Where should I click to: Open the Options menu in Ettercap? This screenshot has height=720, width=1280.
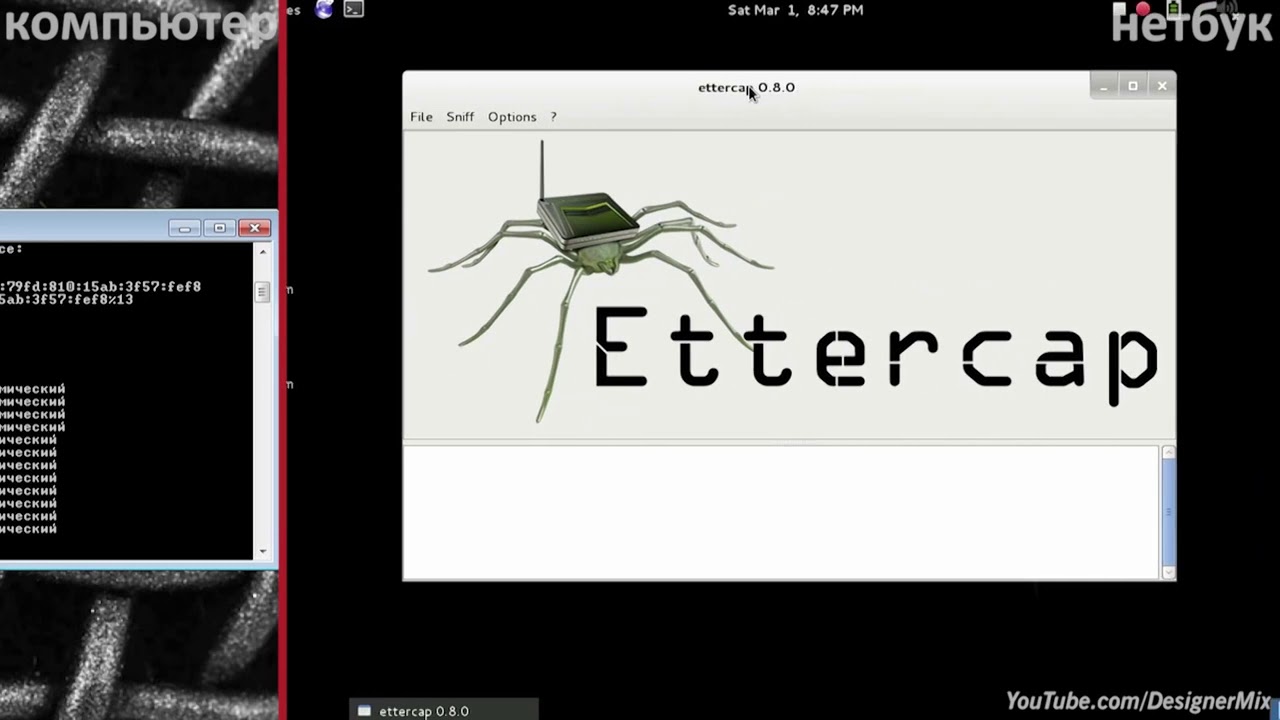coord(512,117)
